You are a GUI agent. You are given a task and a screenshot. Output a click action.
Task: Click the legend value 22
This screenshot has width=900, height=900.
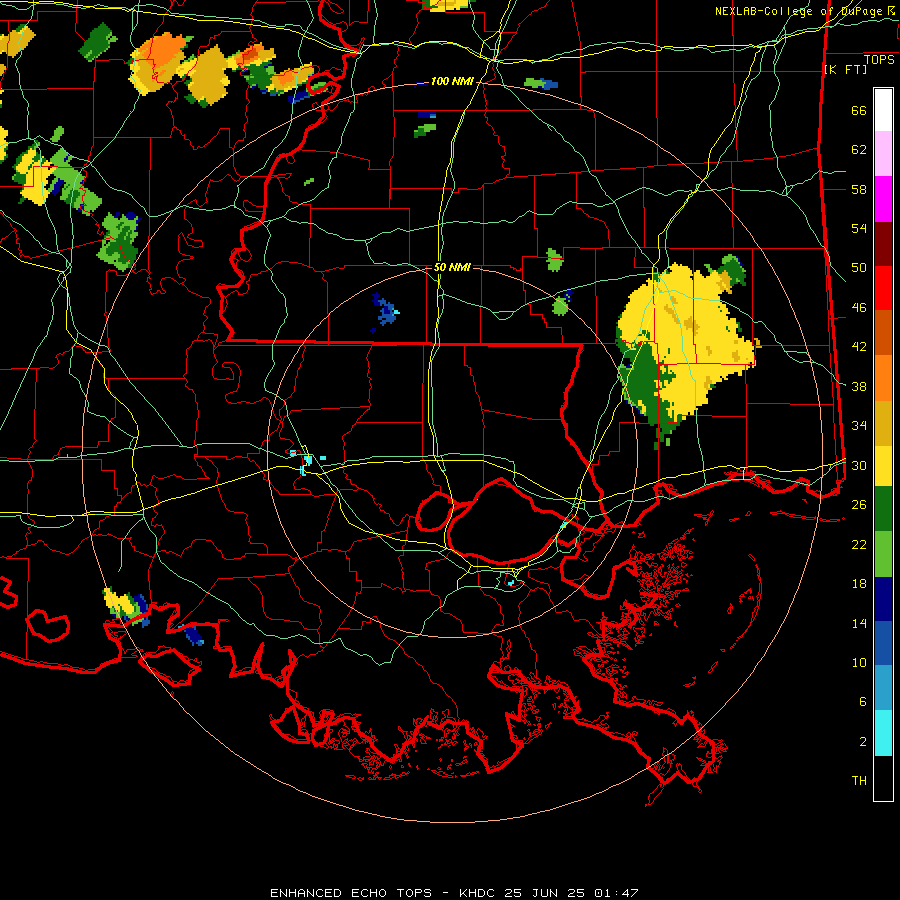tap(859, 544)
